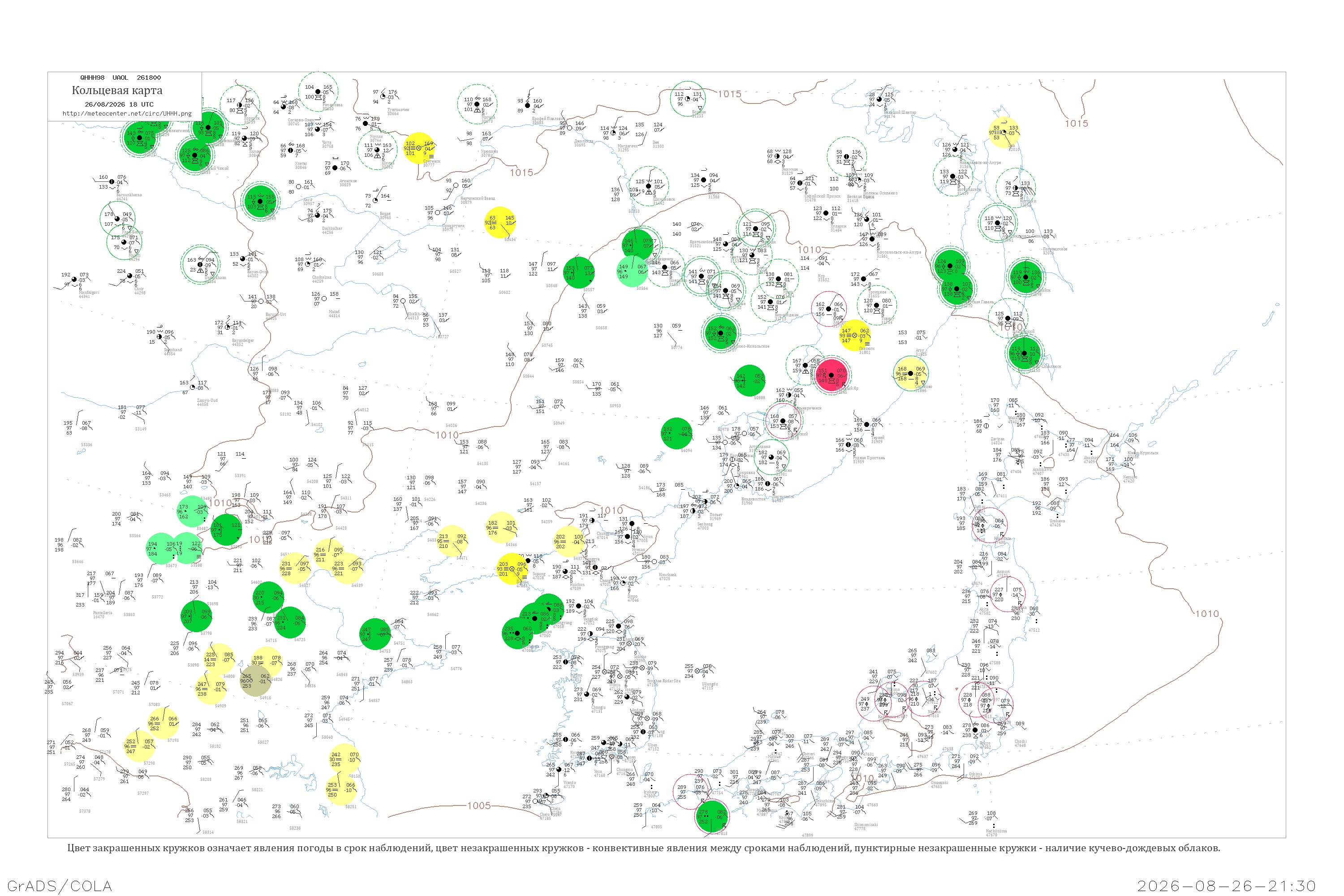Select the "Dashbalbar" station label
Viewport: 1344px width, 896px height.
332,228
